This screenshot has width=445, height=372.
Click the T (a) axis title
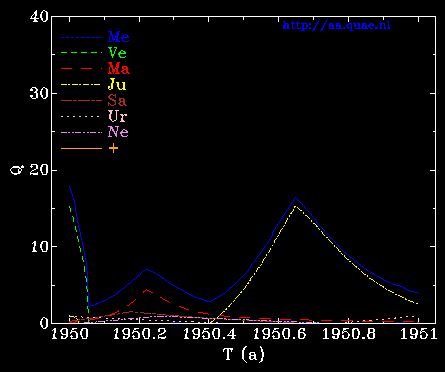tap(244, 354)
